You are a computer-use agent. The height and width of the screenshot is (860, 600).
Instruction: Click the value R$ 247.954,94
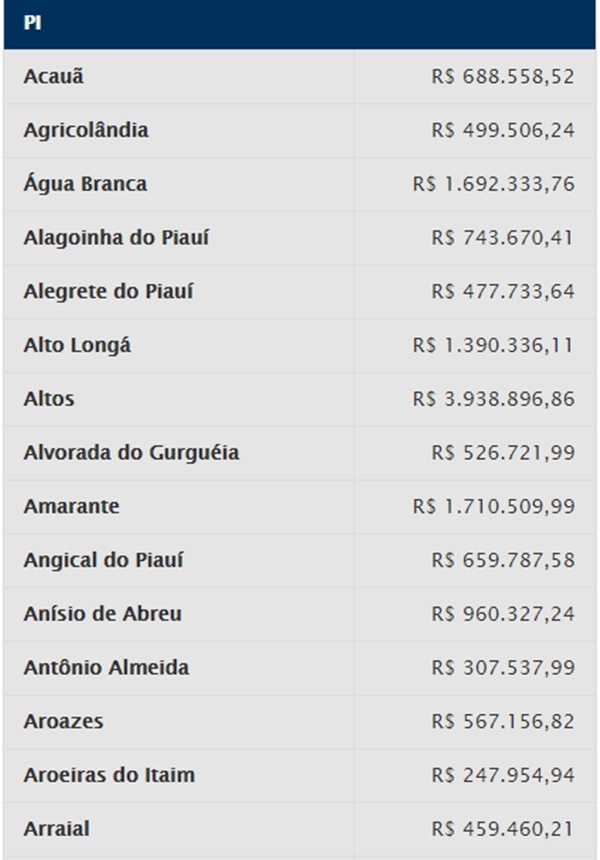coord(503,775)
